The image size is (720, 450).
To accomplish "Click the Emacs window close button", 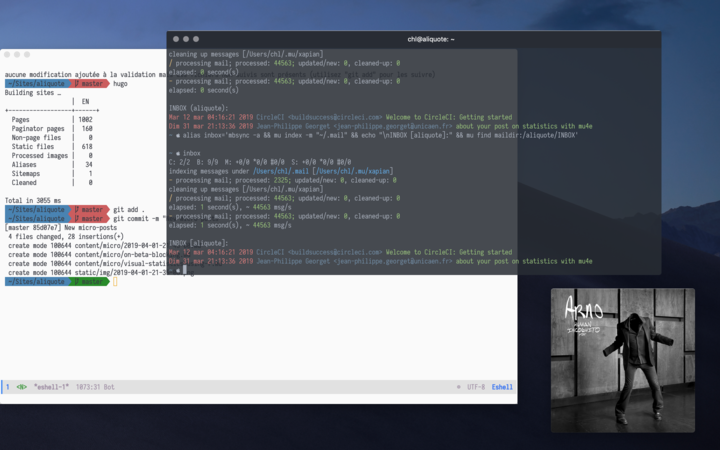I will (5, 53).
